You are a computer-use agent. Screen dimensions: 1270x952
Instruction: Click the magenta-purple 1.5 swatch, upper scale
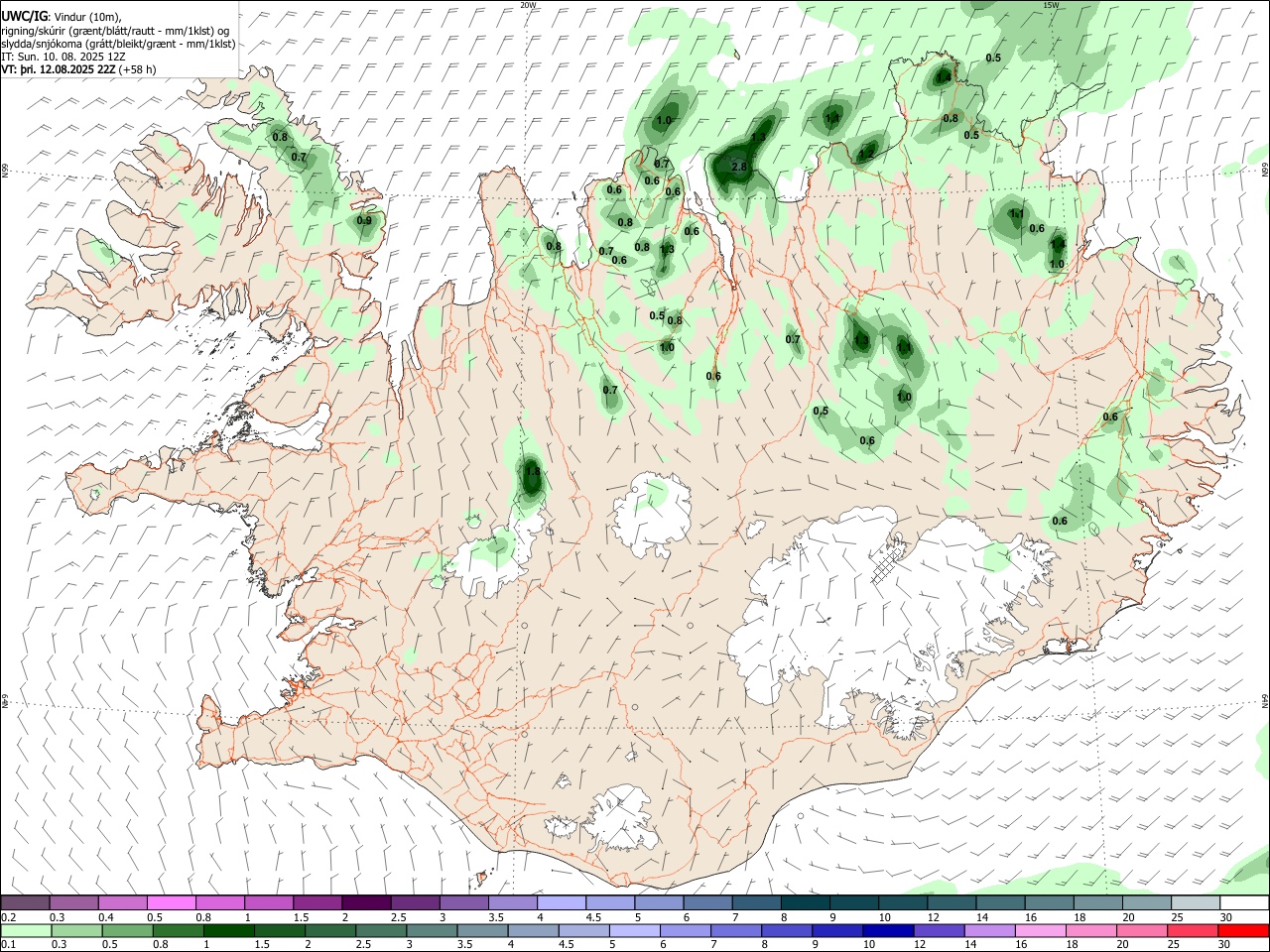point(317,902)
